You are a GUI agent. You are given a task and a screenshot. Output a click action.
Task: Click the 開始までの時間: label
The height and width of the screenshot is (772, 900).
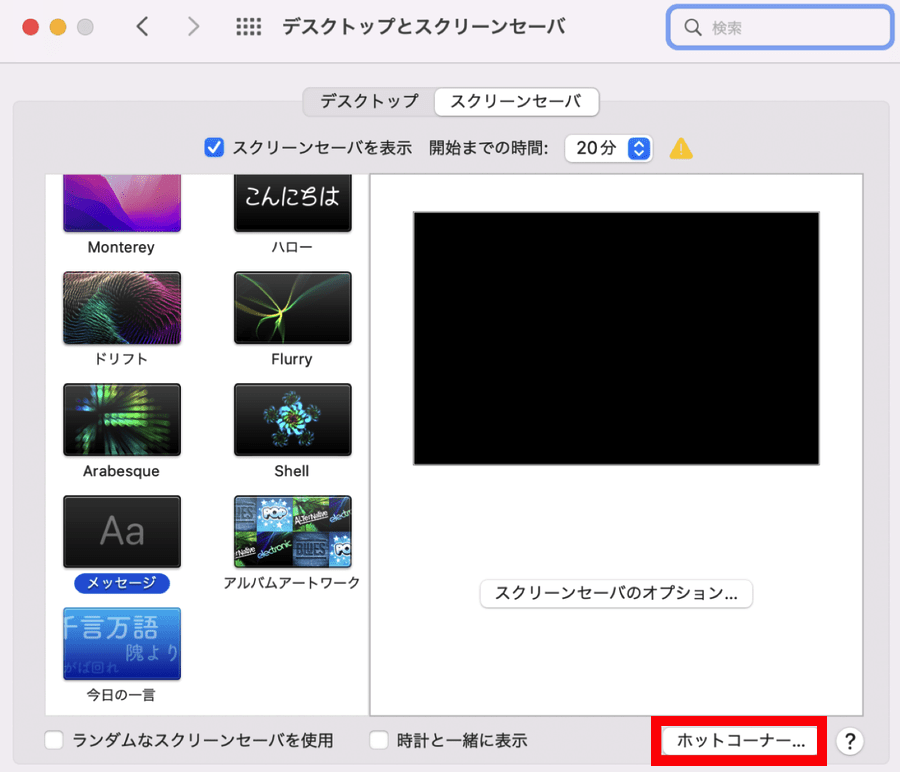click(x=488, y=148)
